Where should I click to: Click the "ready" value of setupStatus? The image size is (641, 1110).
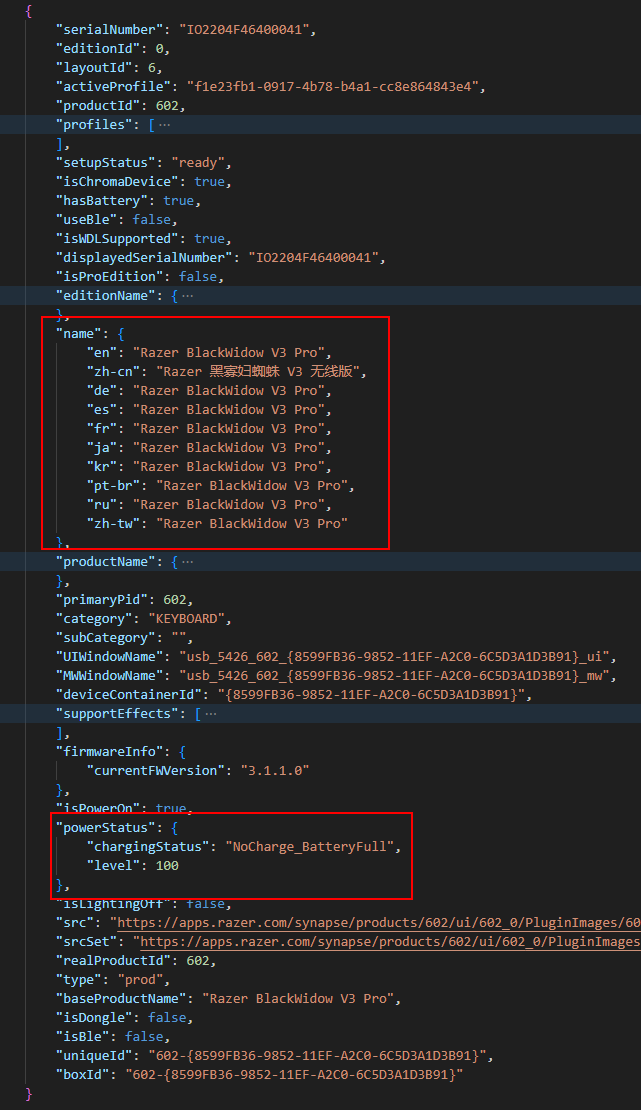click(x=198, y=163)
